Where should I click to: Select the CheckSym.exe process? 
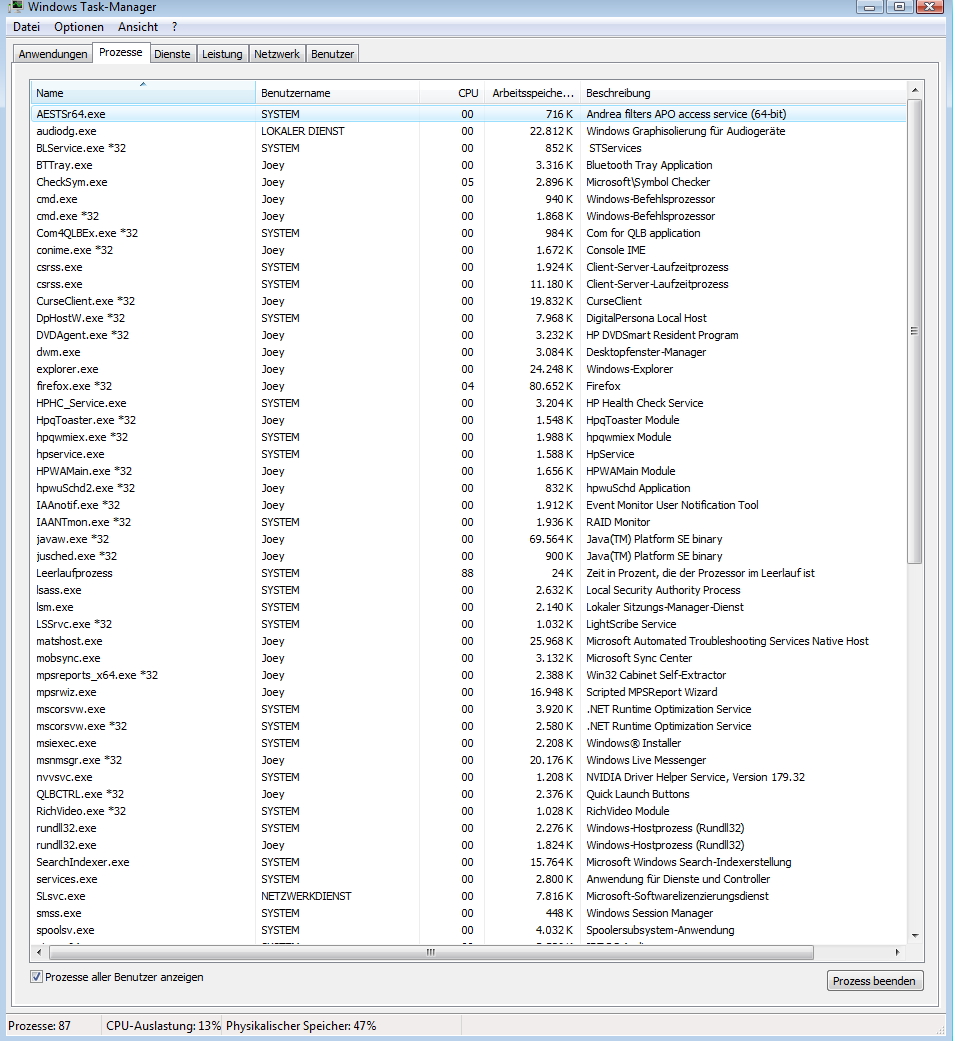click(x=469, y=182)
